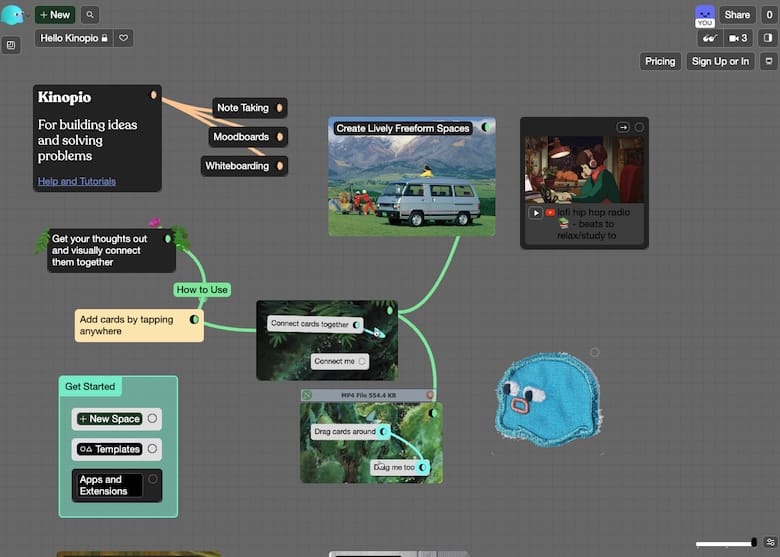Click the Create Lively Freeform Spaces connector
This screenshot has width=780, height=557.
[486, 128]
